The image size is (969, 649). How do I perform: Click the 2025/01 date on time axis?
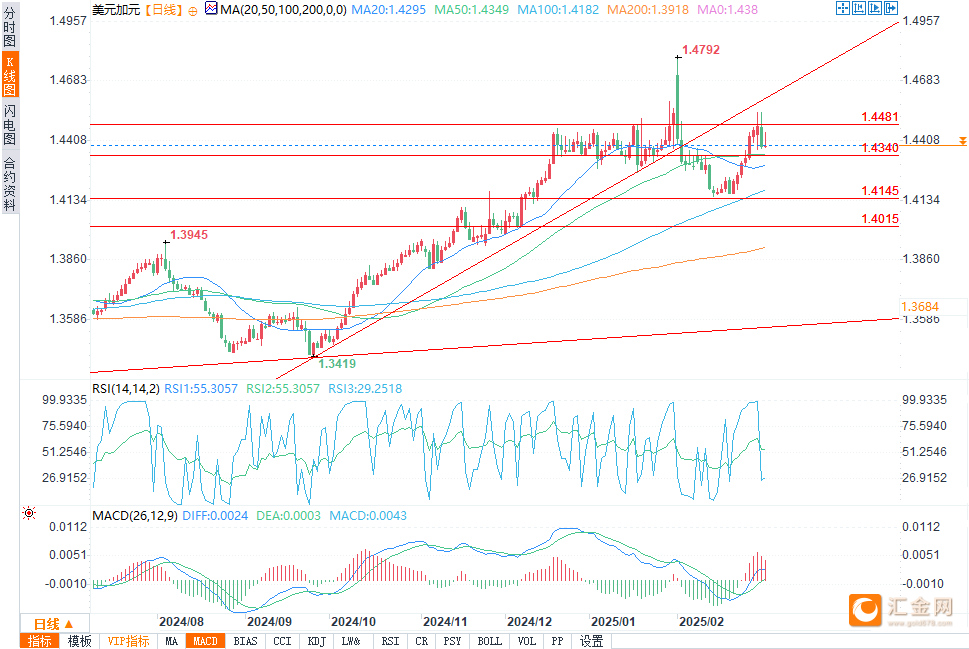point(613,622)
